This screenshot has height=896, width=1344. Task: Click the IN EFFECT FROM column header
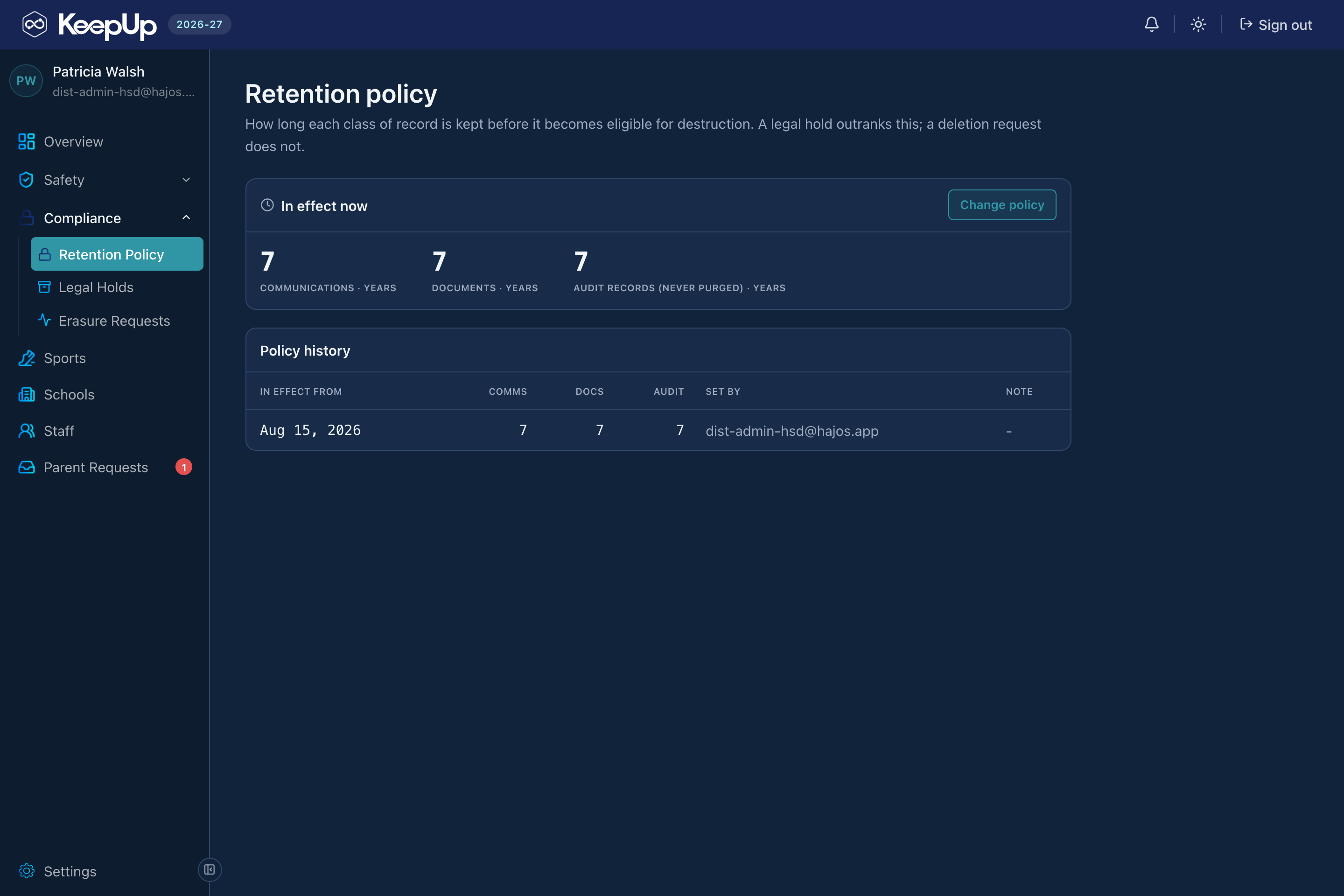click(x=301, y=392)
